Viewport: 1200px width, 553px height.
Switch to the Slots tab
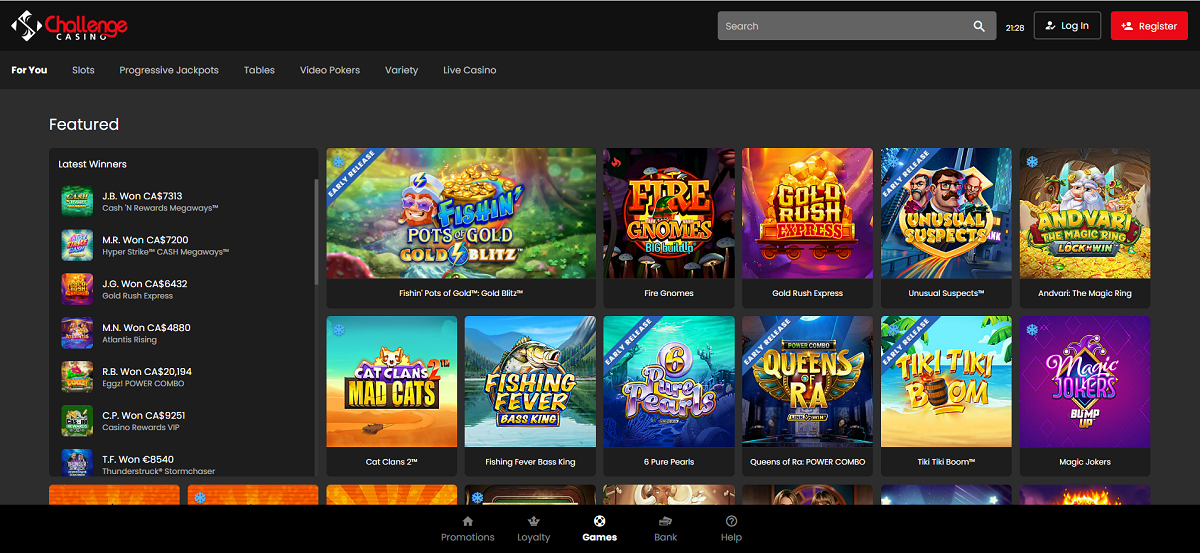pos(83,70)
